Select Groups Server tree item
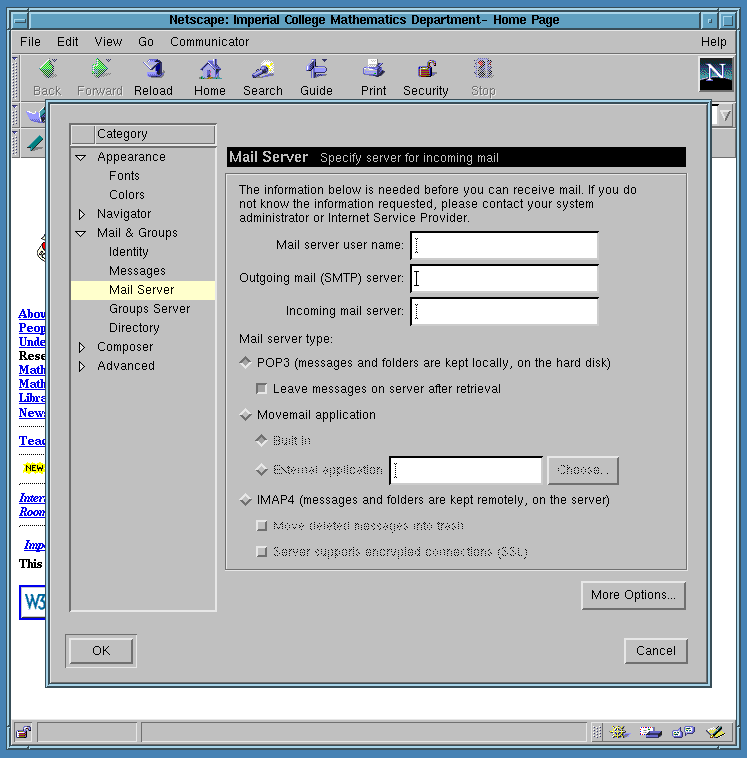Screen dimensions: 747x758 [x=149, y=308]
